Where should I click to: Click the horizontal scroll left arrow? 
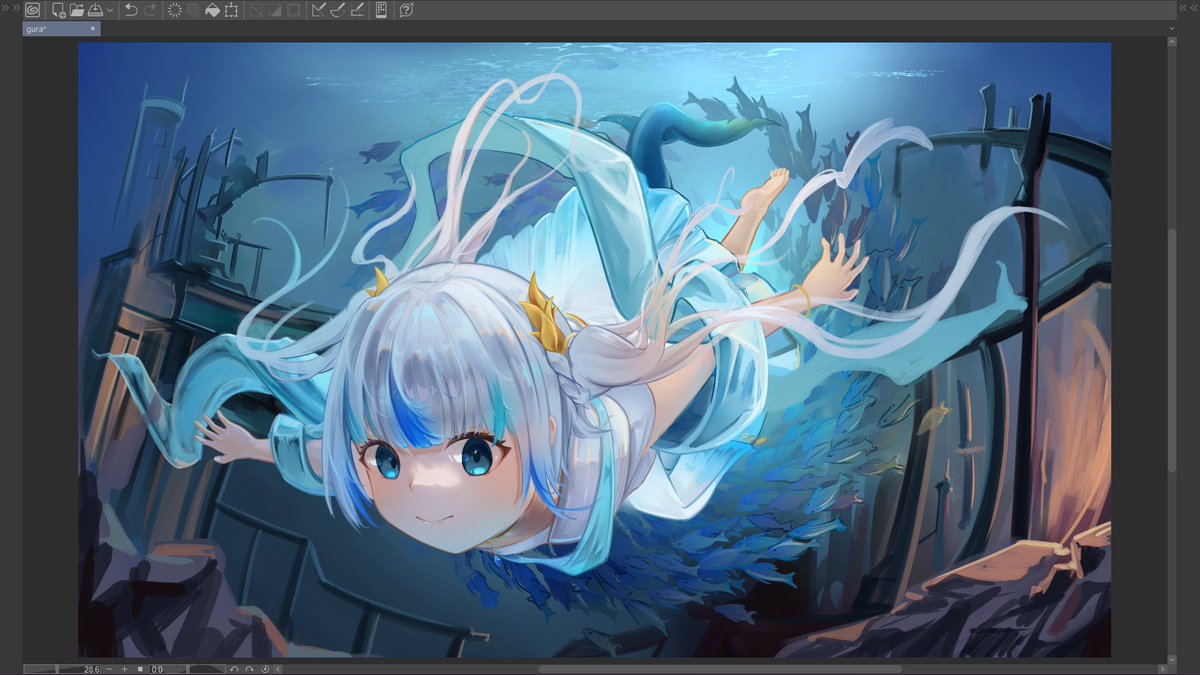(278, 669)
